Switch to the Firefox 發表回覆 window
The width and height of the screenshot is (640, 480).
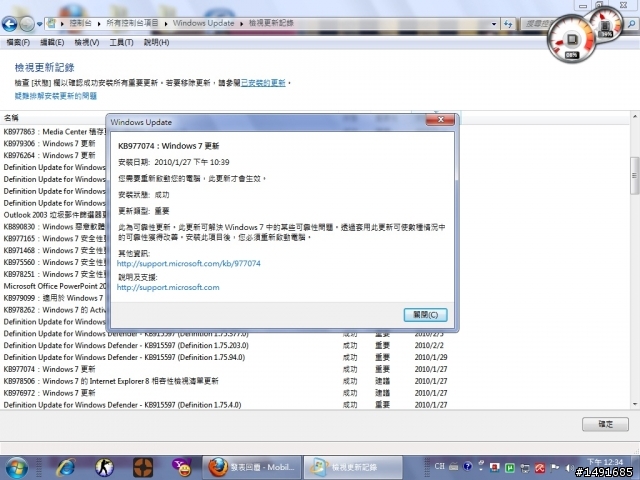(251, 467)
